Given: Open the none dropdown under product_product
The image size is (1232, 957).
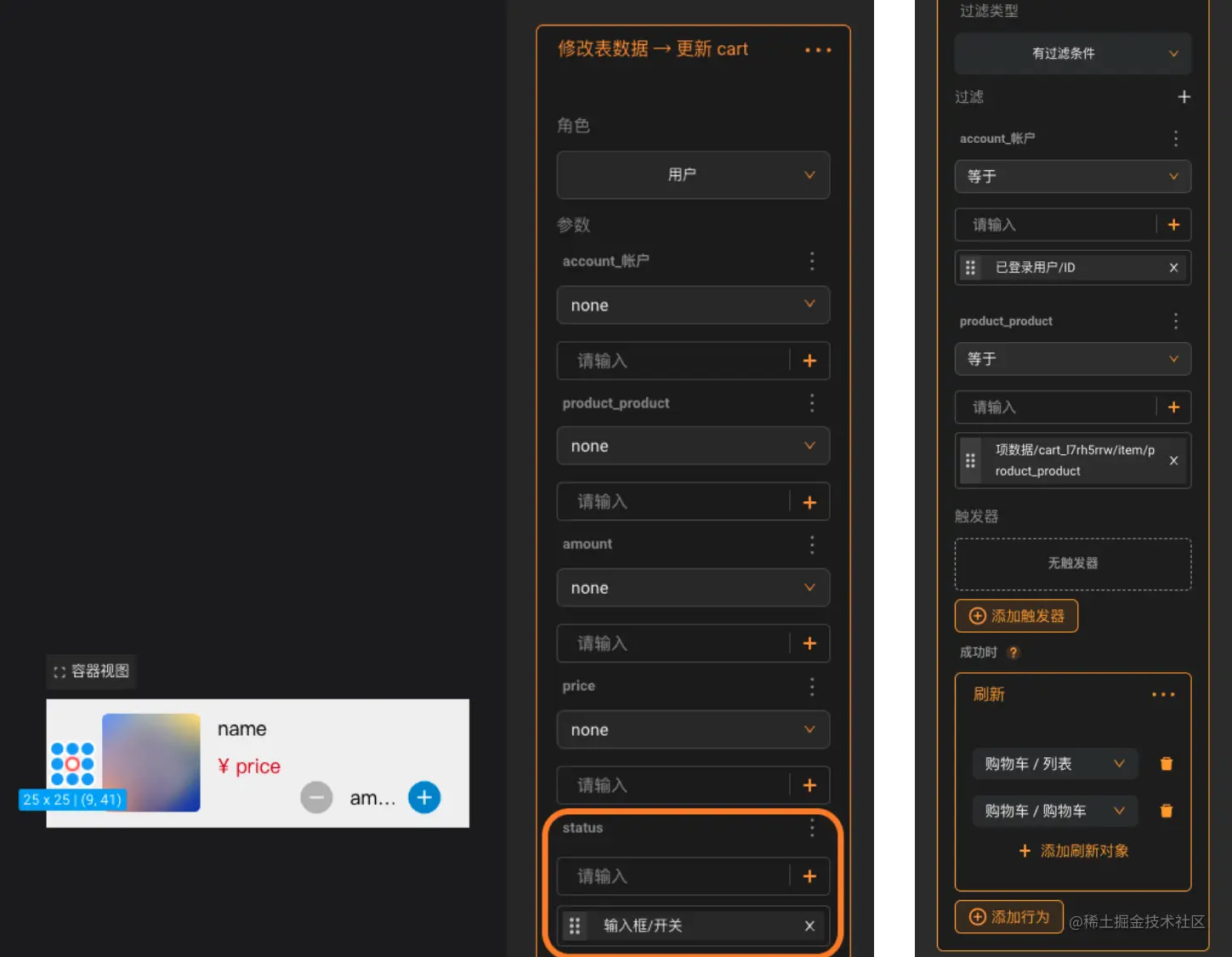Looking at the screenshot, I should tap(693, 446).
